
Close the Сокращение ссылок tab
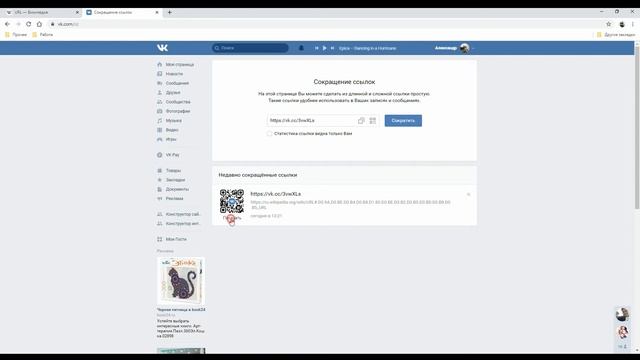[157, 13]
